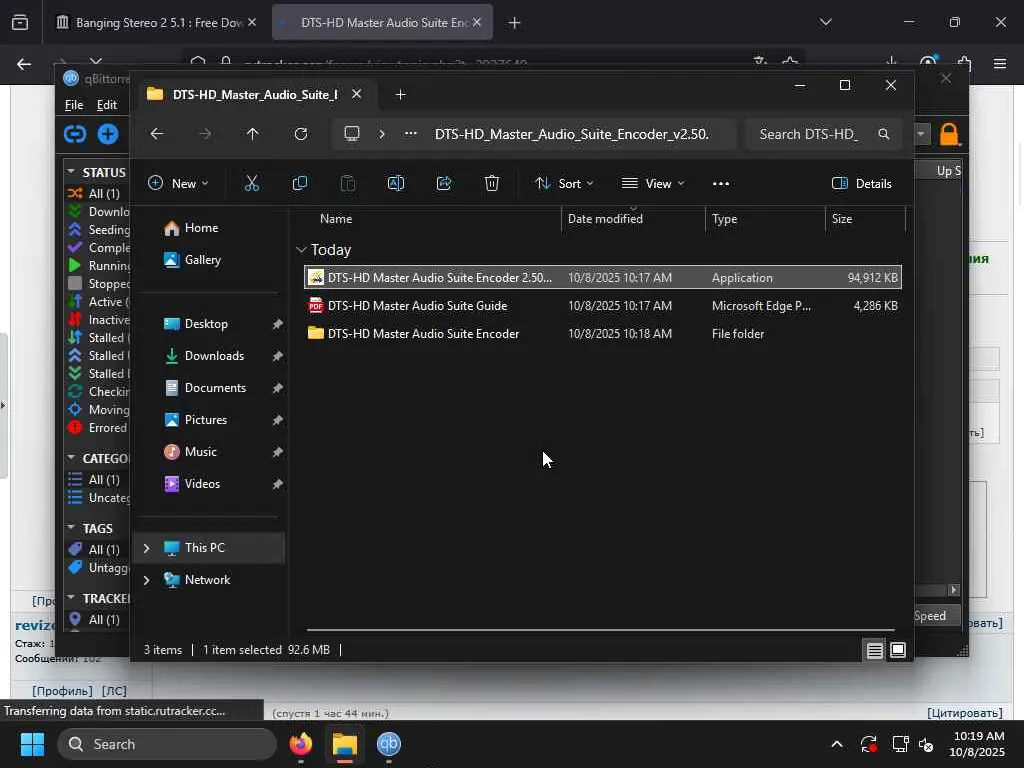Open qBittorrent File menu
This screenshot has width=1024, height=768.
(74, 104)
